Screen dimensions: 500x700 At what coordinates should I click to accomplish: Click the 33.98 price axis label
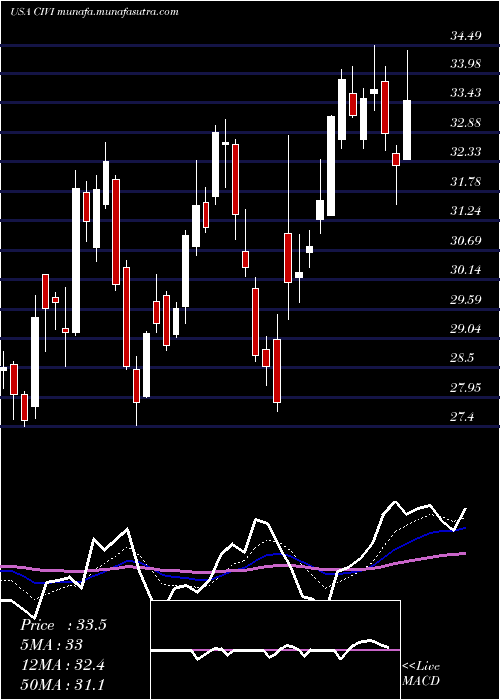tap(466, 64)
